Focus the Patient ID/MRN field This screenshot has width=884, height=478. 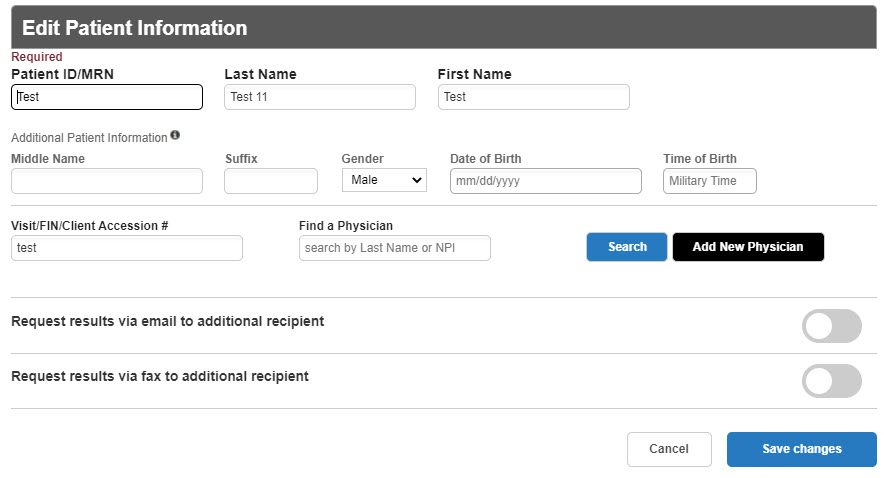107,97
